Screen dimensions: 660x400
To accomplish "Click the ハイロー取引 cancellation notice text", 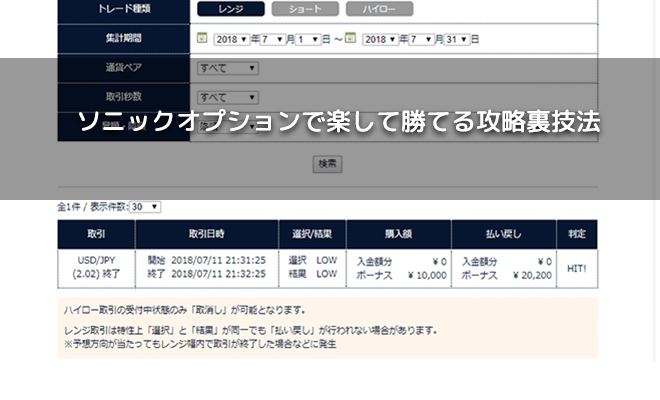I will click(x=185, y=310).
